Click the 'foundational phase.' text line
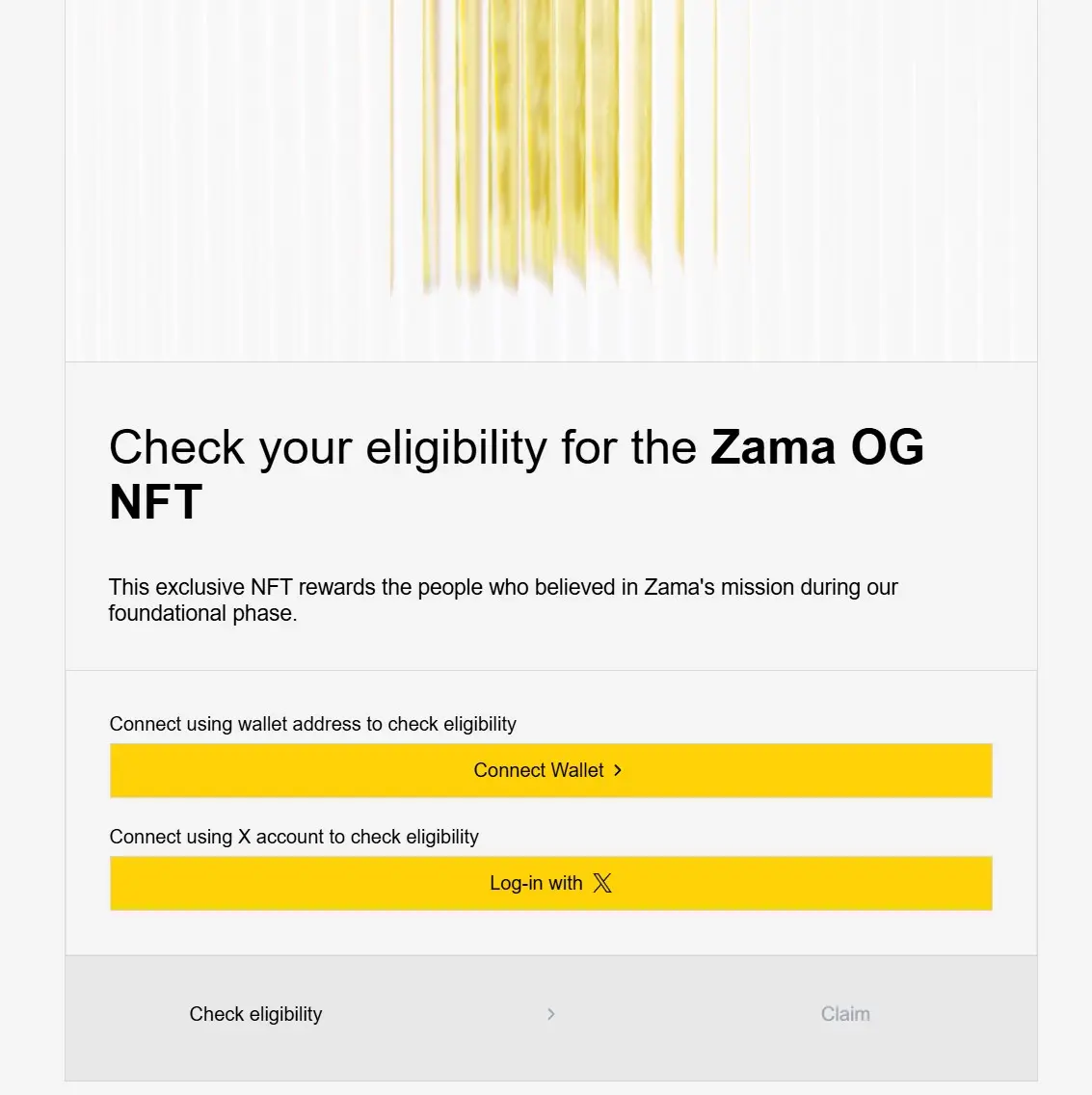Viewport: 1092px width, 1095px height. tap(202, 614)
